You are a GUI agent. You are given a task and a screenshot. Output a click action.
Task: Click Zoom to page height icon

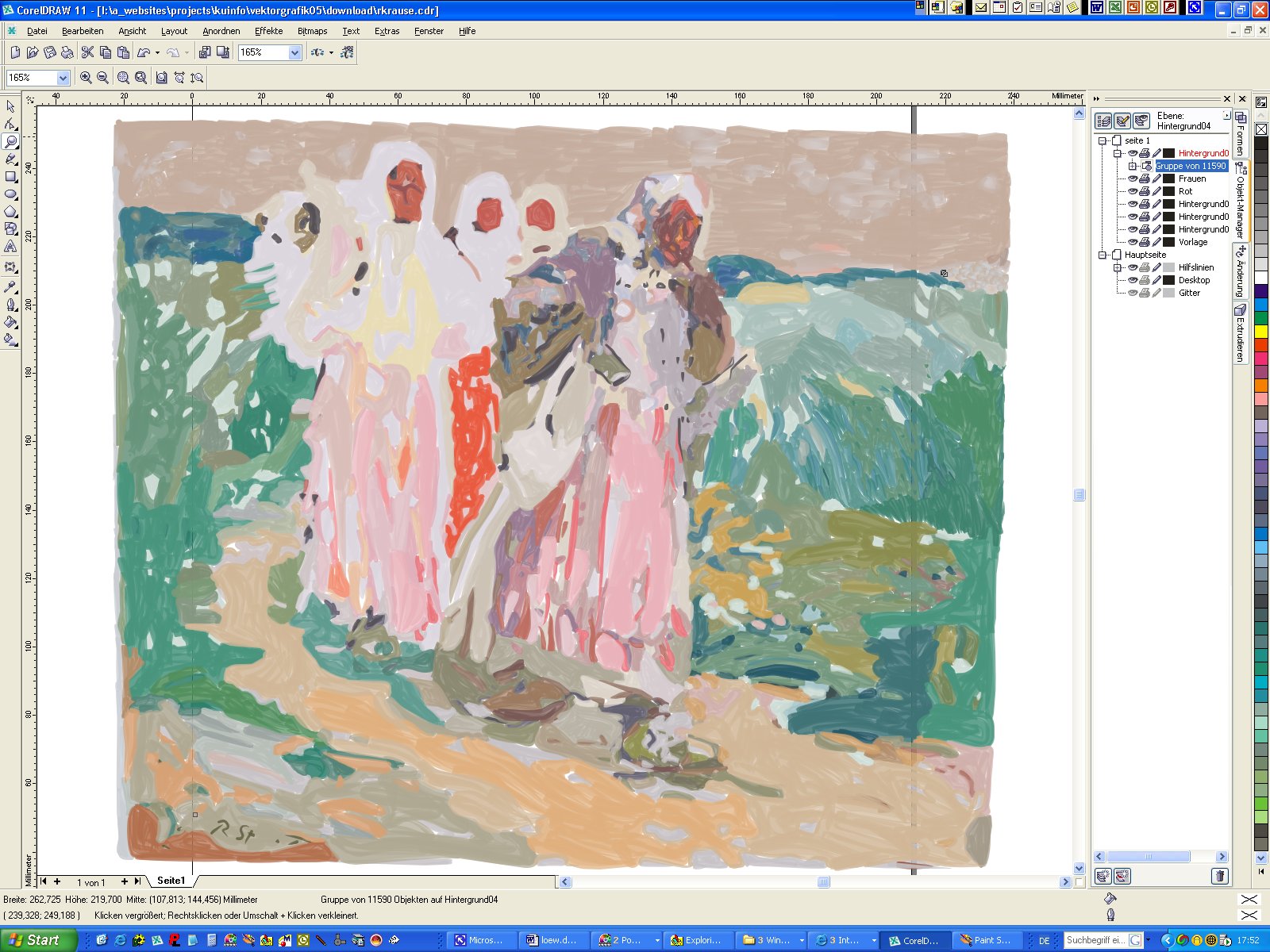[x=197, y=78]
